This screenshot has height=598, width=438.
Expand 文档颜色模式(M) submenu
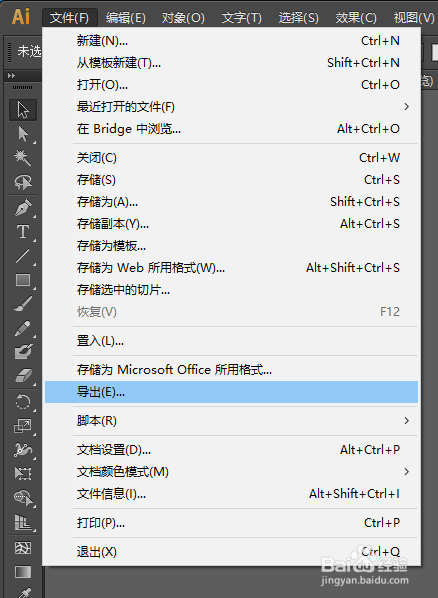pos(232,472)
